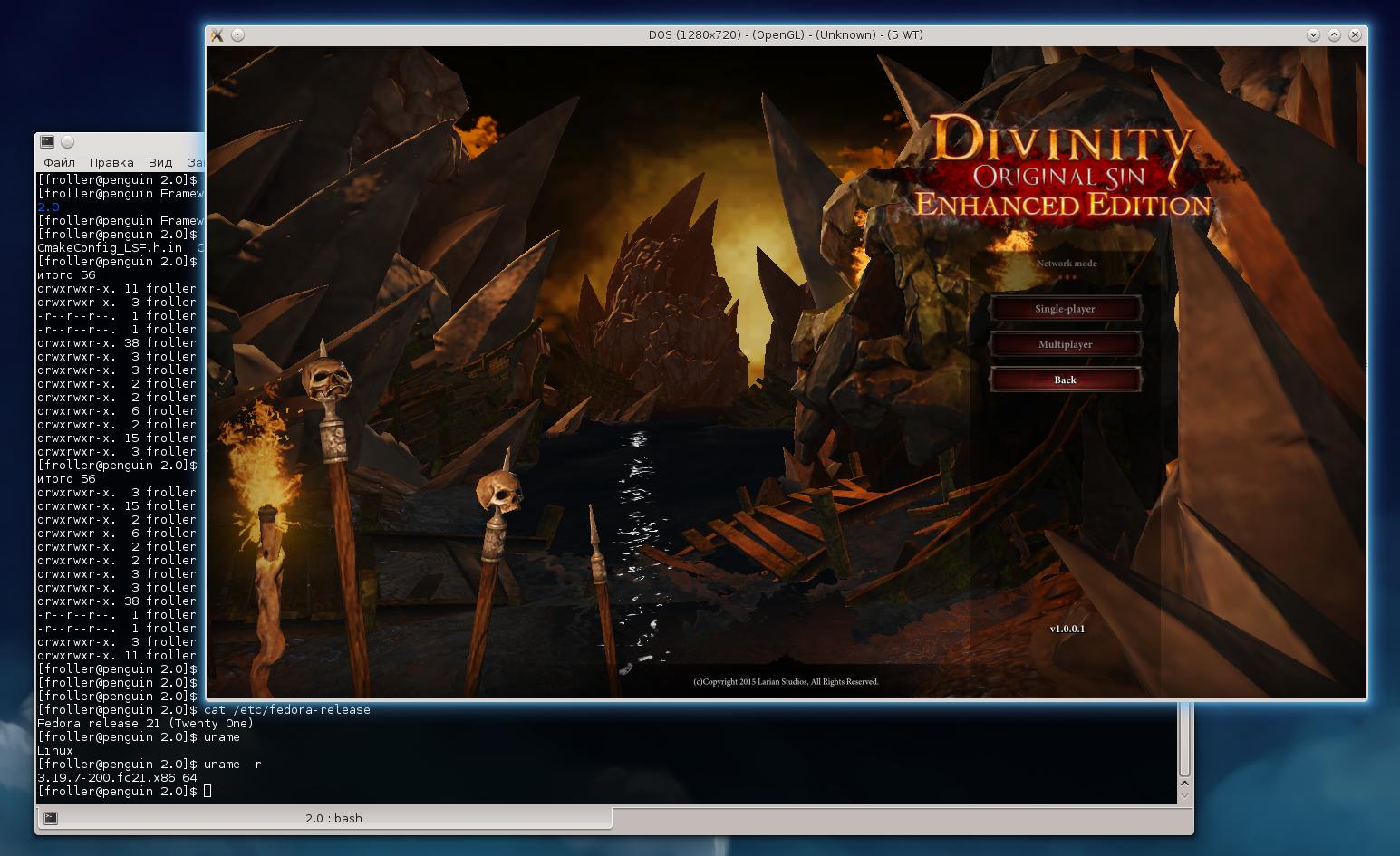This screenshot has width=1400, height=856.
Task: Click the round button in the terminal title bar
Action: 67,142
